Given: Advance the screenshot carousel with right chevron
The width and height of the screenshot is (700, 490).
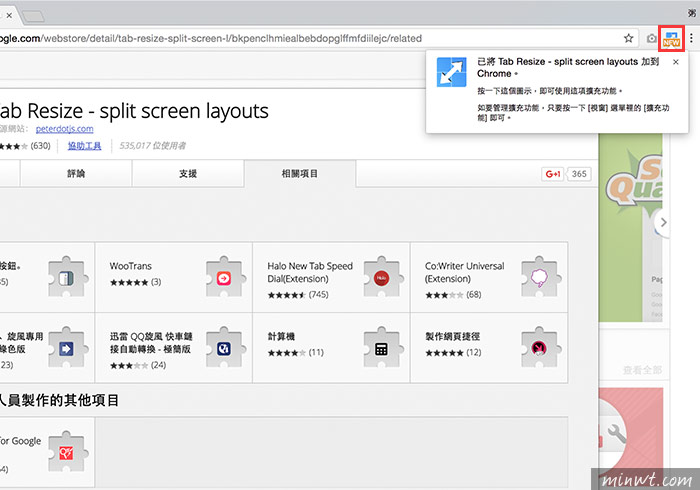Looking at the screenshot, I should pos(663,222).
